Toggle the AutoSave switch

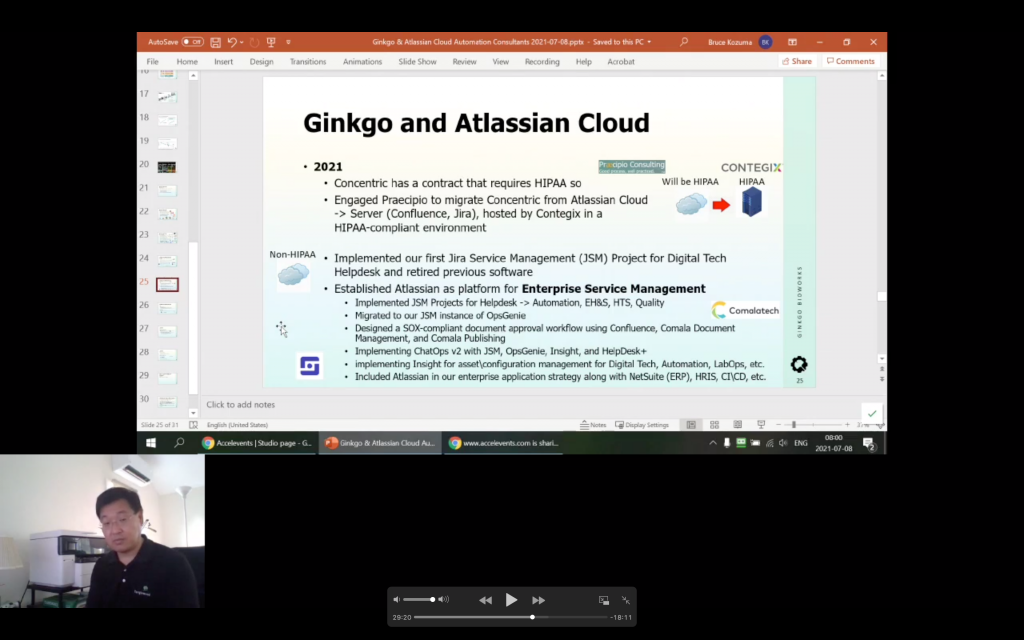click(x=193, y=42)
